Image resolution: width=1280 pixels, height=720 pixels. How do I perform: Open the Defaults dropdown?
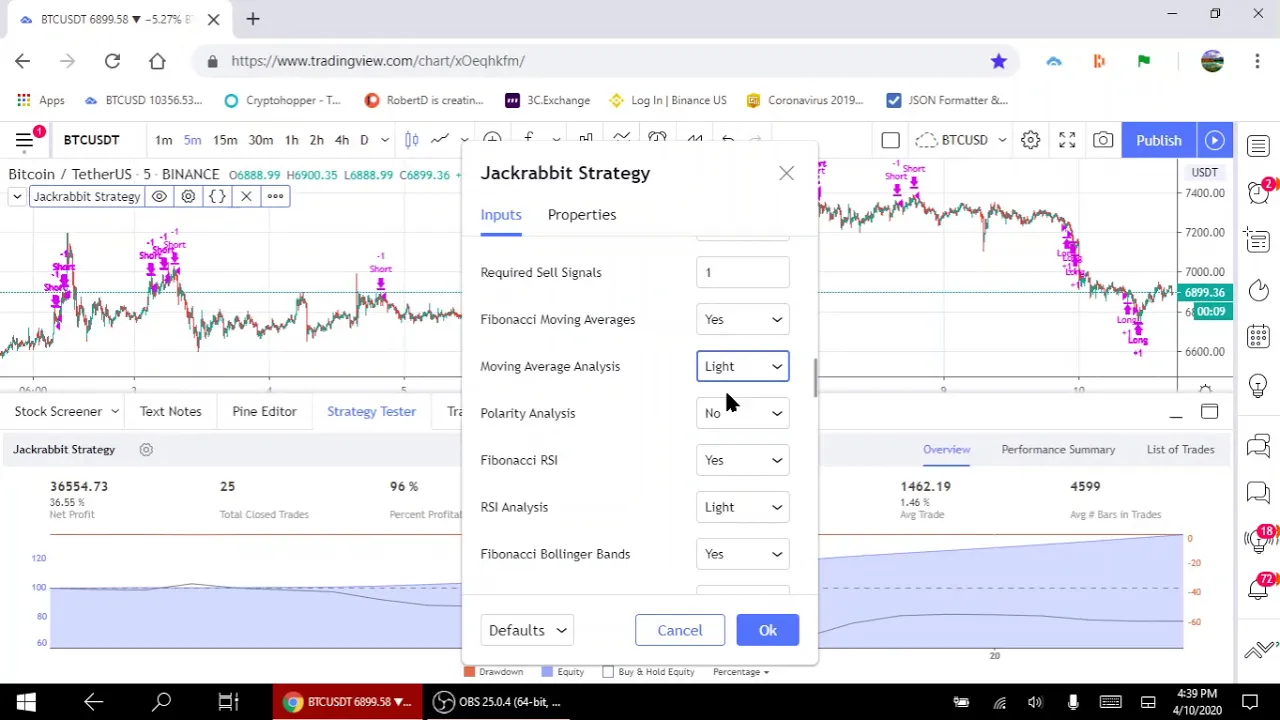(x=527, y=630)
